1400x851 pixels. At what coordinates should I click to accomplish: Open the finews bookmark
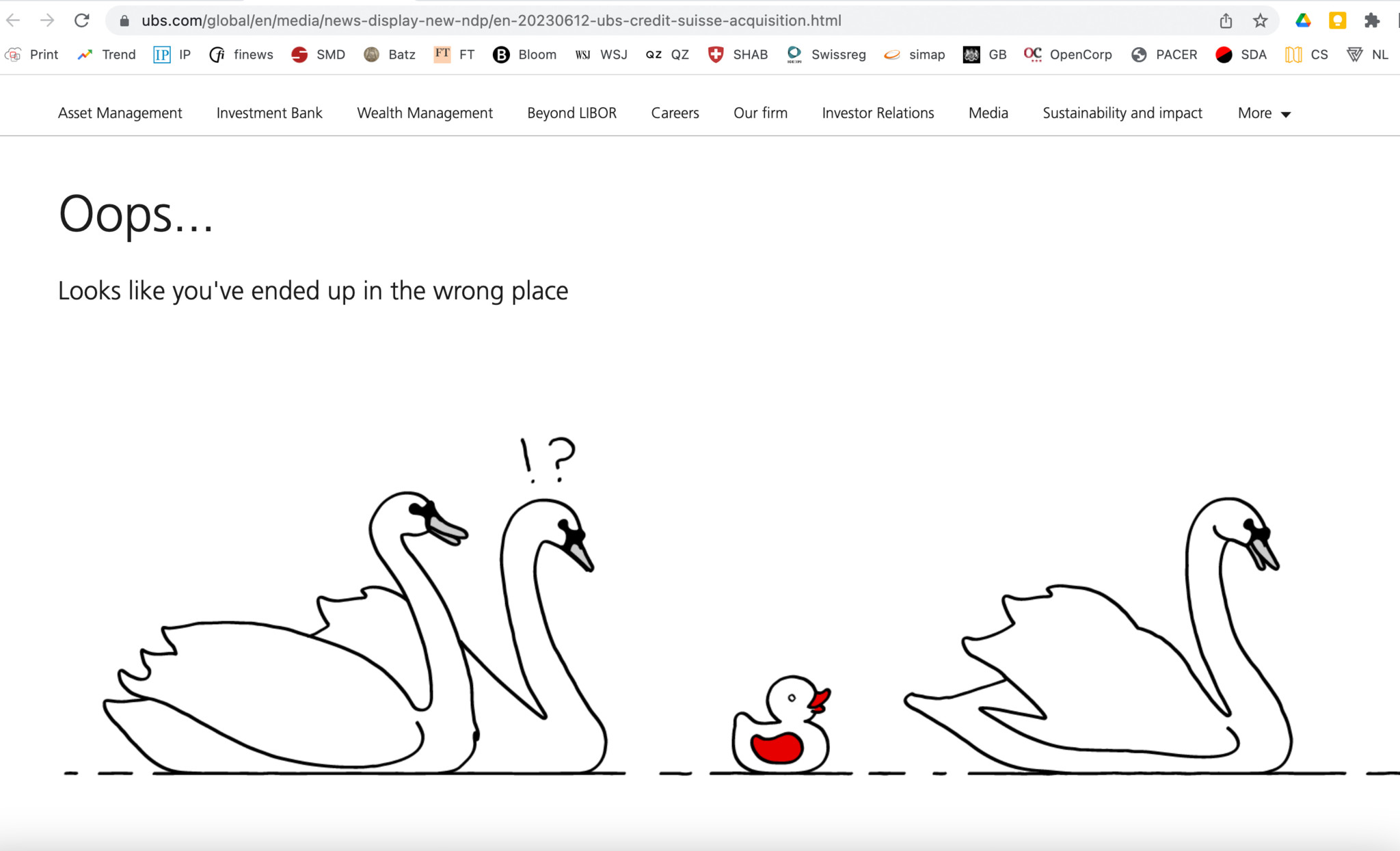pos(241,55)
